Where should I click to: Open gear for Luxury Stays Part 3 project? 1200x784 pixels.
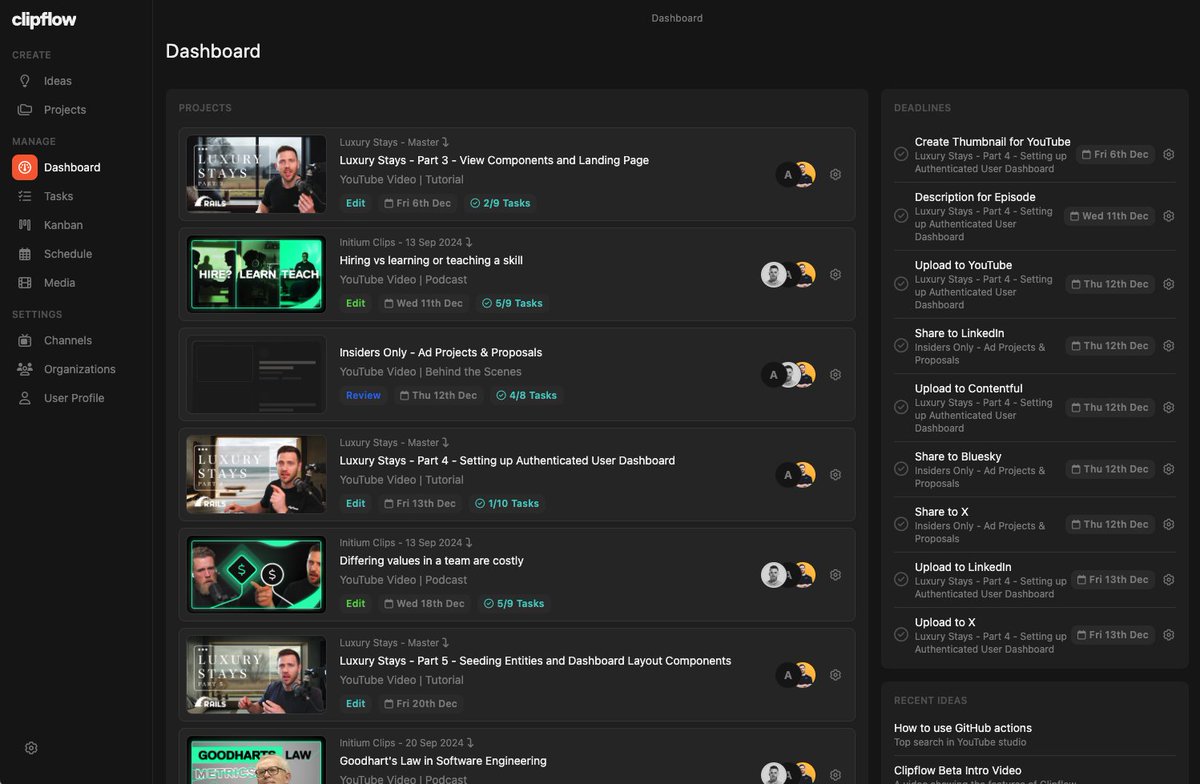tap(836, 174)
